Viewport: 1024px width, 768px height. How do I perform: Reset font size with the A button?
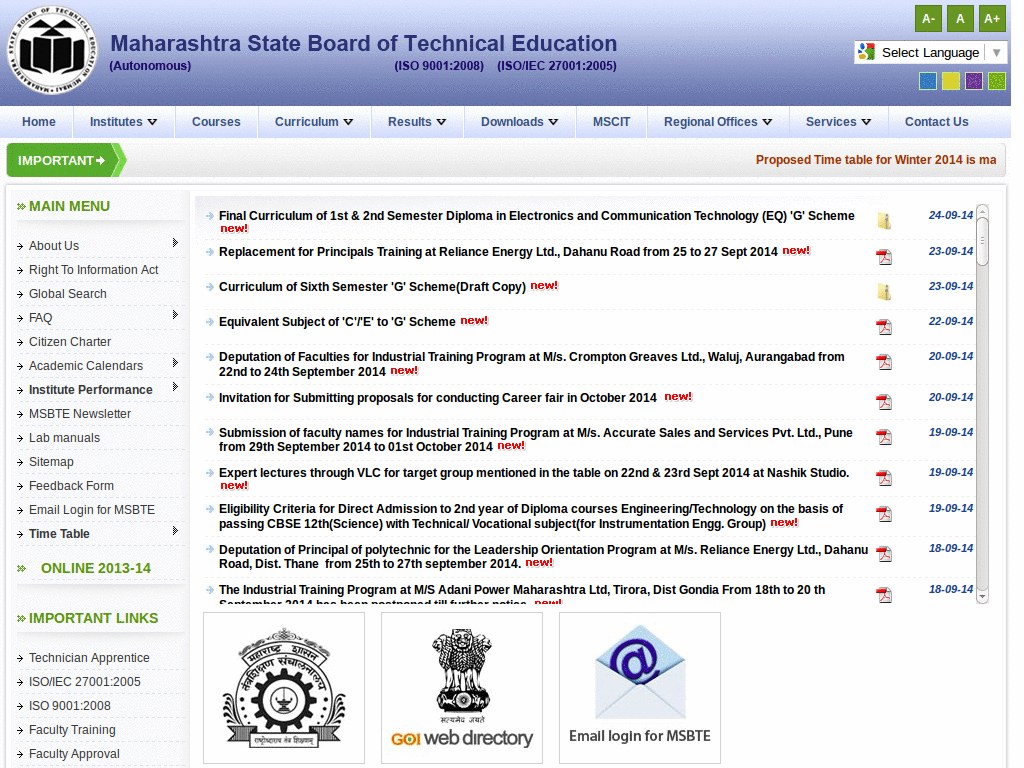[x=960, y=18]
